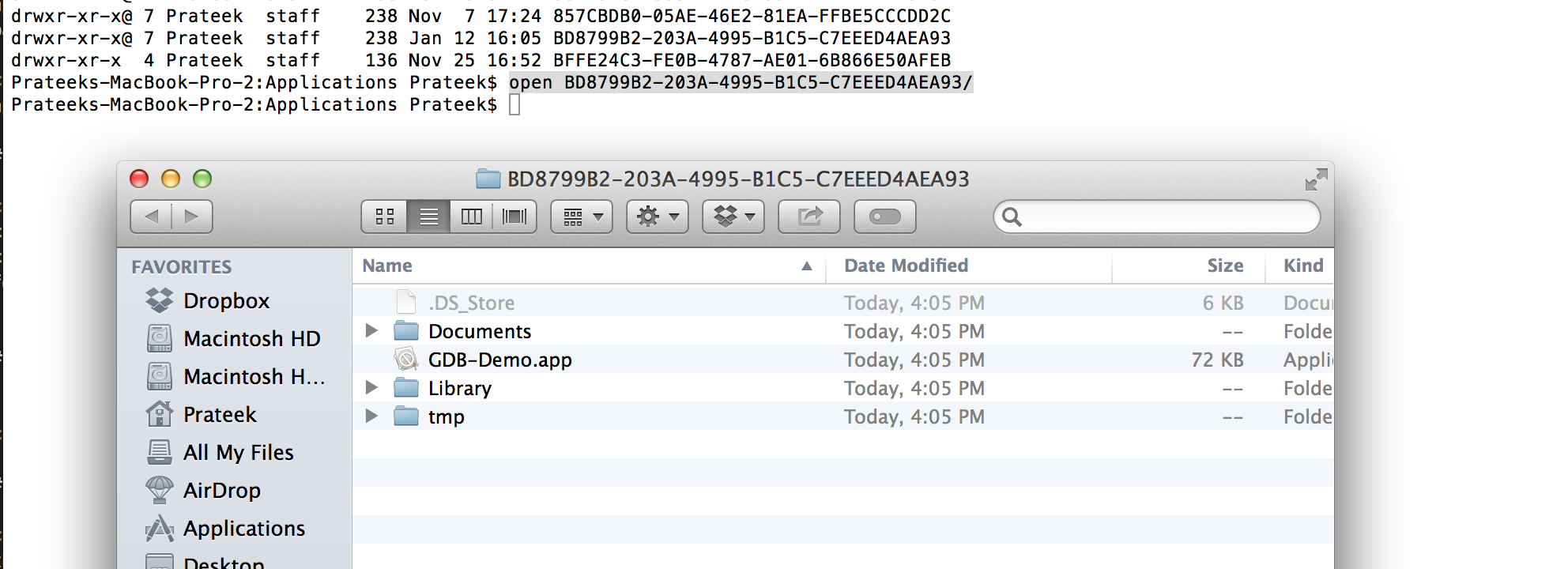The image size is (1568, 569).
Task: Click the All My Files sidebar icon
Action: 160,452
